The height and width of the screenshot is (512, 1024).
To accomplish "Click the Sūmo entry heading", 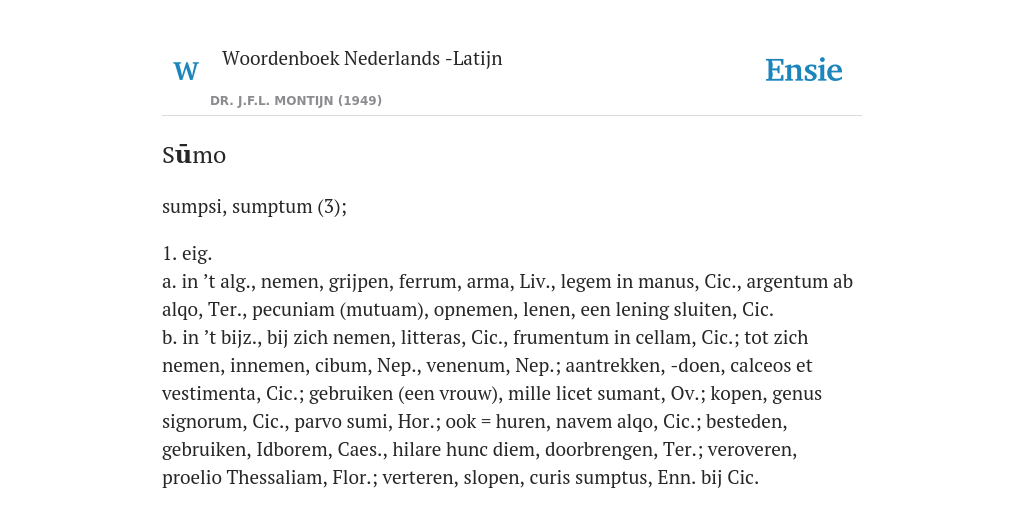I will pos(194,155).
